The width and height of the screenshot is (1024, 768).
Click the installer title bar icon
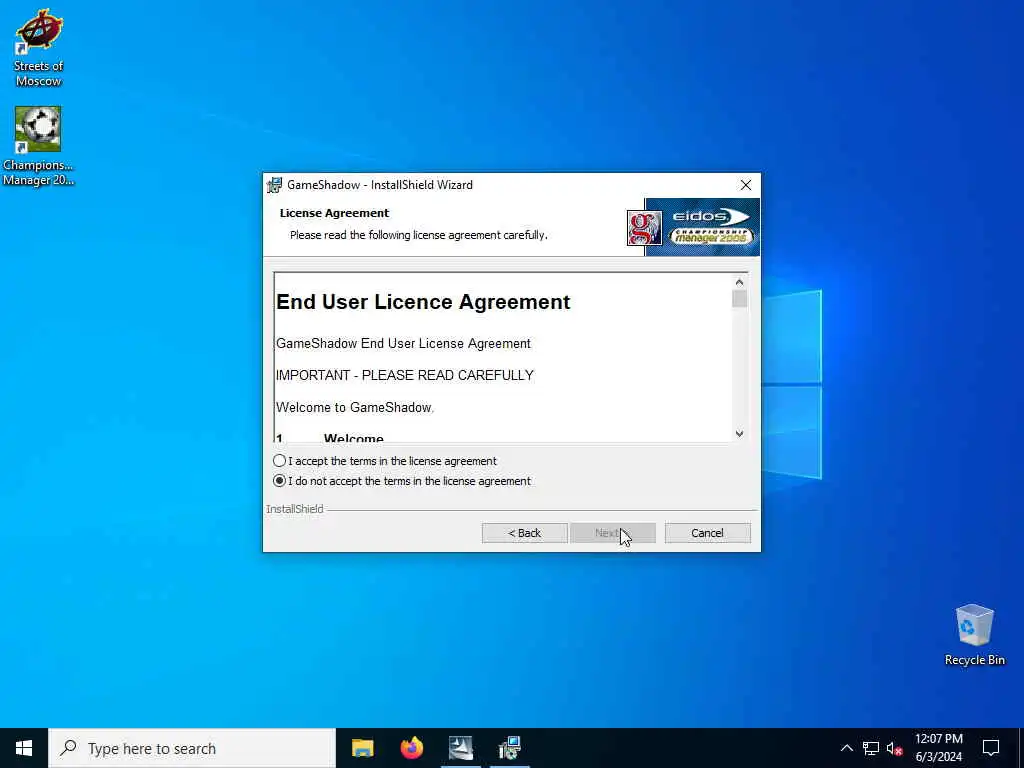(274, 185)
